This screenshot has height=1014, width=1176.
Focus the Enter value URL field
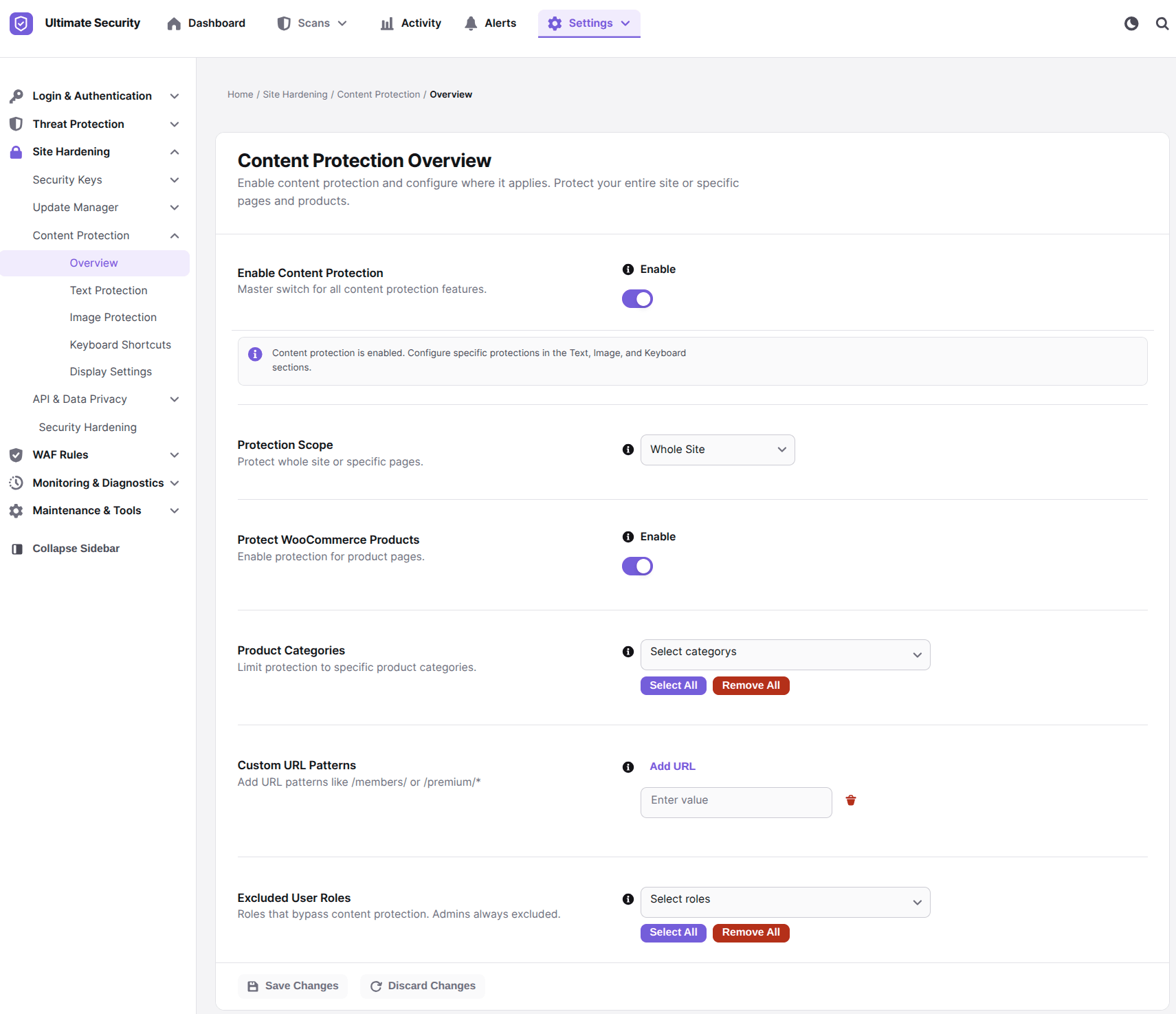736,802
